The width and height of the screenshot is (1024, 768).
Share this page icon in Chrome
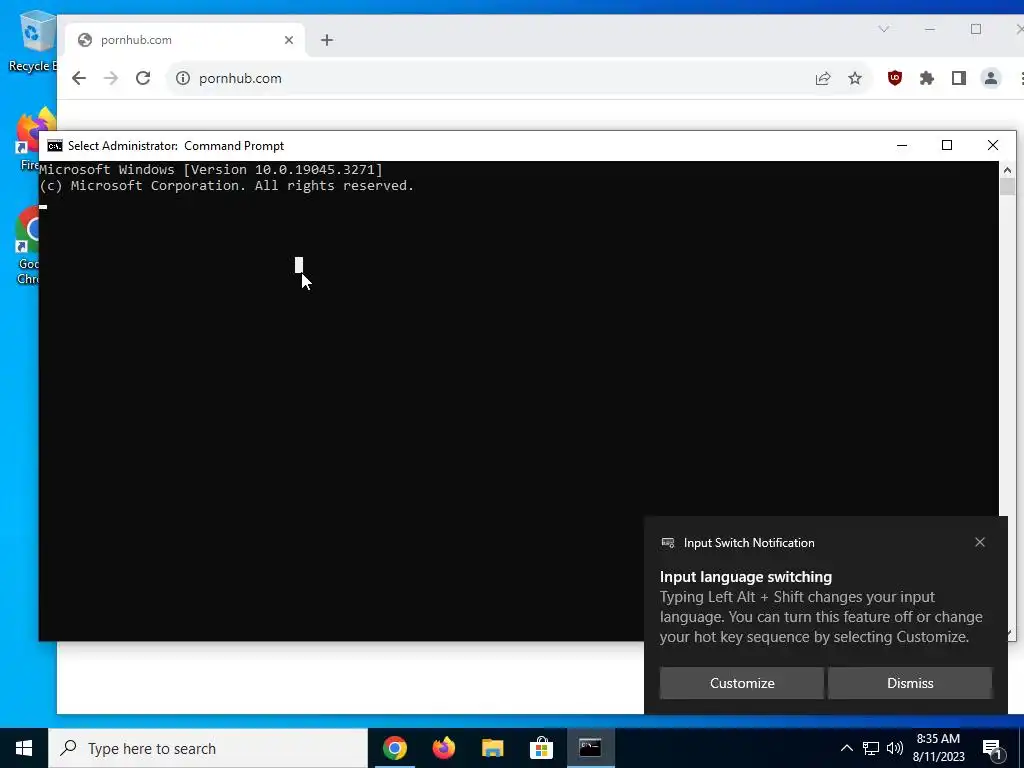[x=823, y=78]
